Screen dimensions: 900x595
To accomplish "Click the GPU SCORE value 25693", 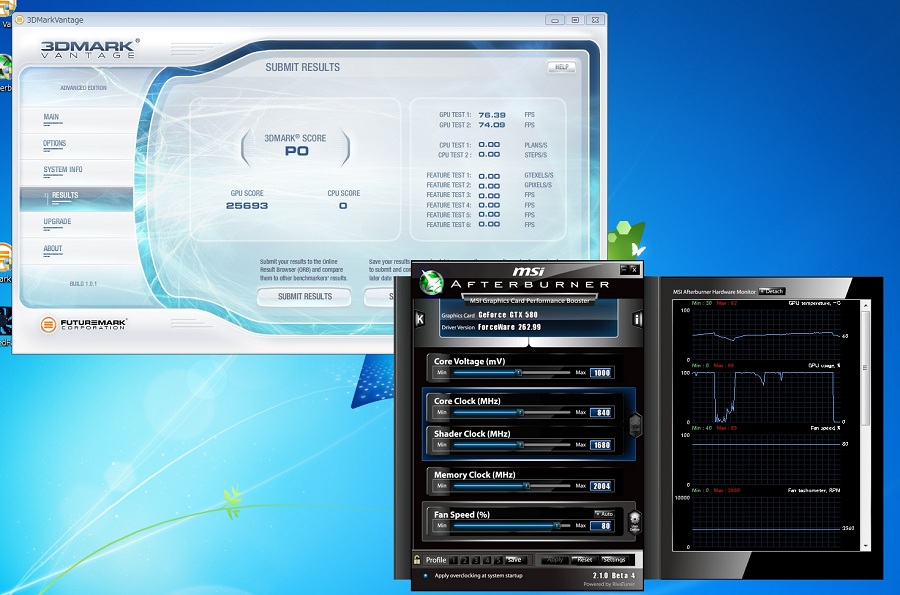I will click(x=247, y=205).
